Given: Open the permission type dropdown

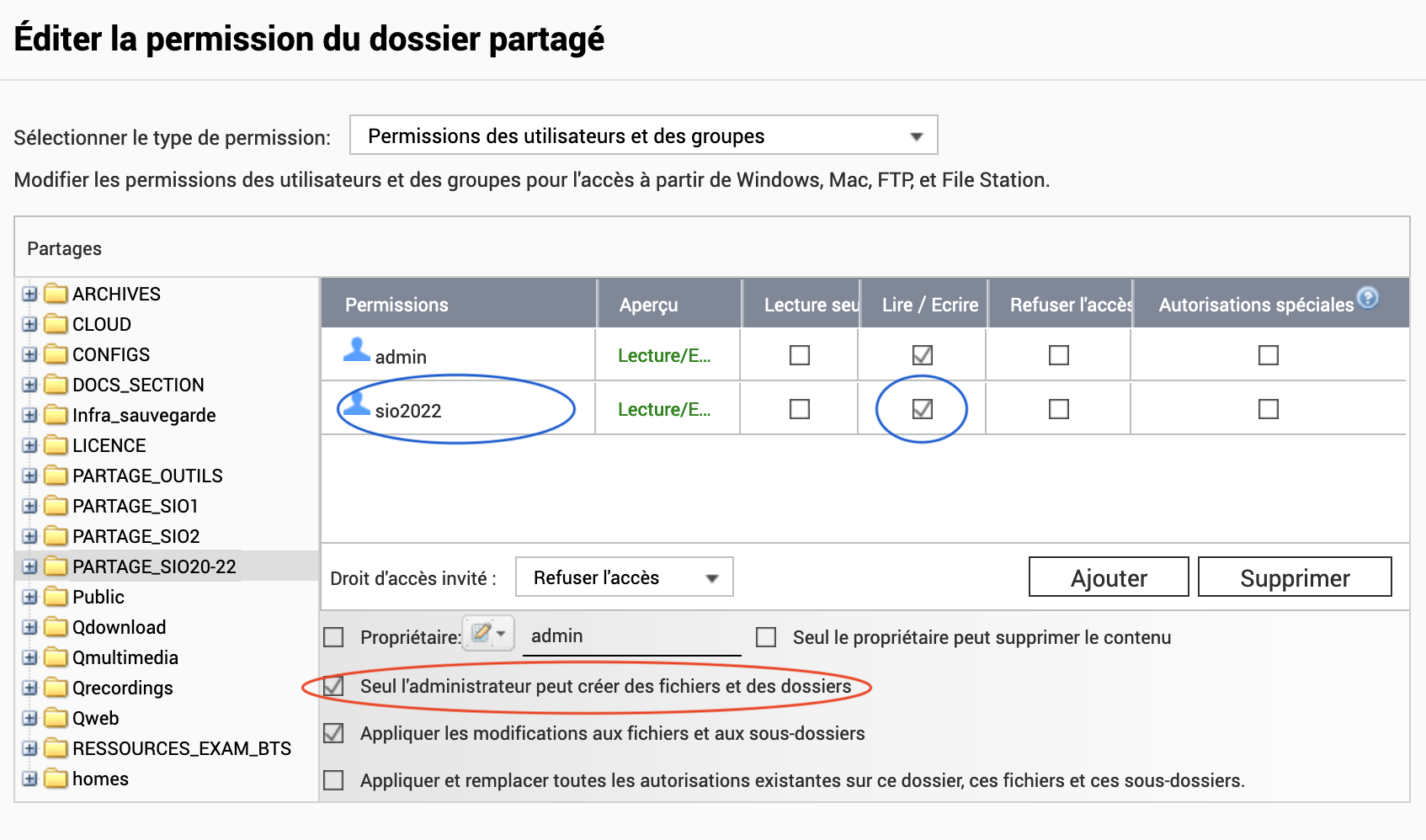Looking at the screenshot, I should click(x=643, y=136).
